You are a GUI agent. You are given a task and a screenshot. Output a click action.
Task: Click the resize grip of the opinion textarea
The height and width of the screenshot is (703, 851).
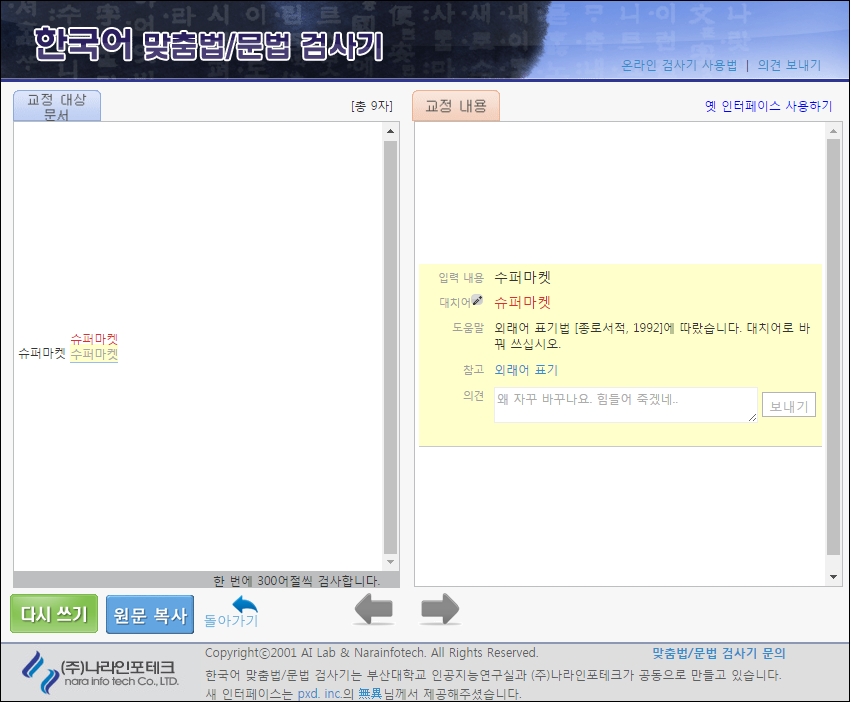click(752, 417)
